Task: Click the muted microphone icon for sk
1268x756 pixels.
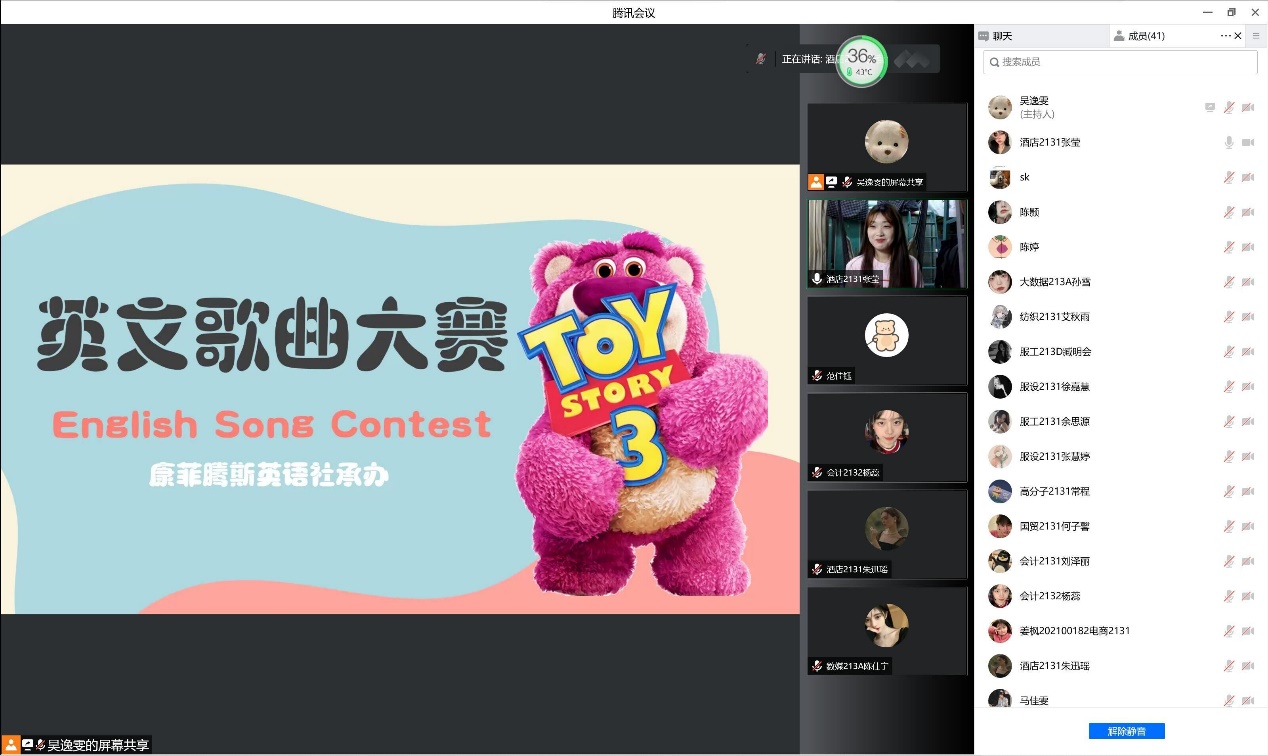Action: (x=1229, y=177)
